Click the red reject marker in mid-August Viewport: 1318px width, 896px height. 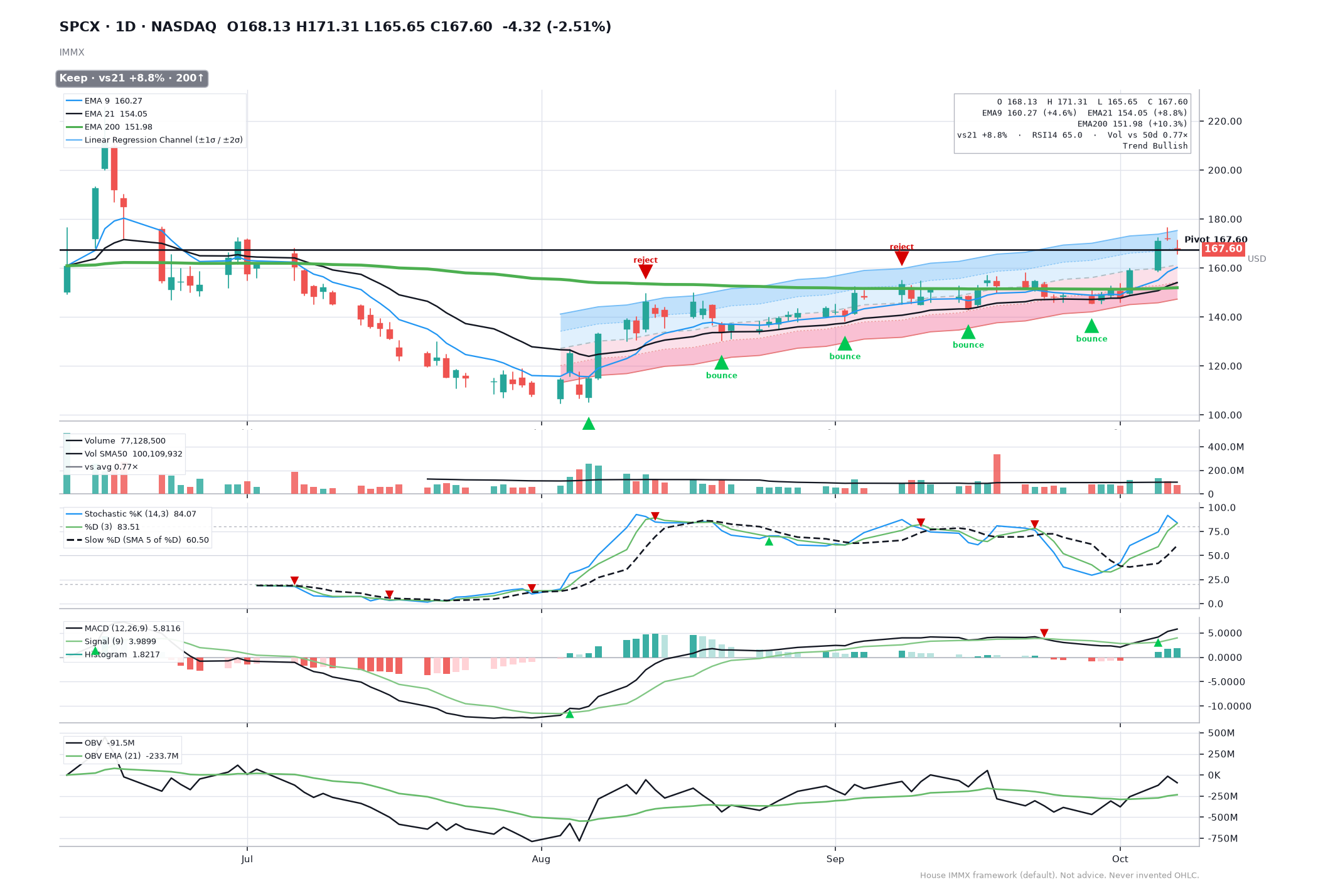click(x=645, y=271)
